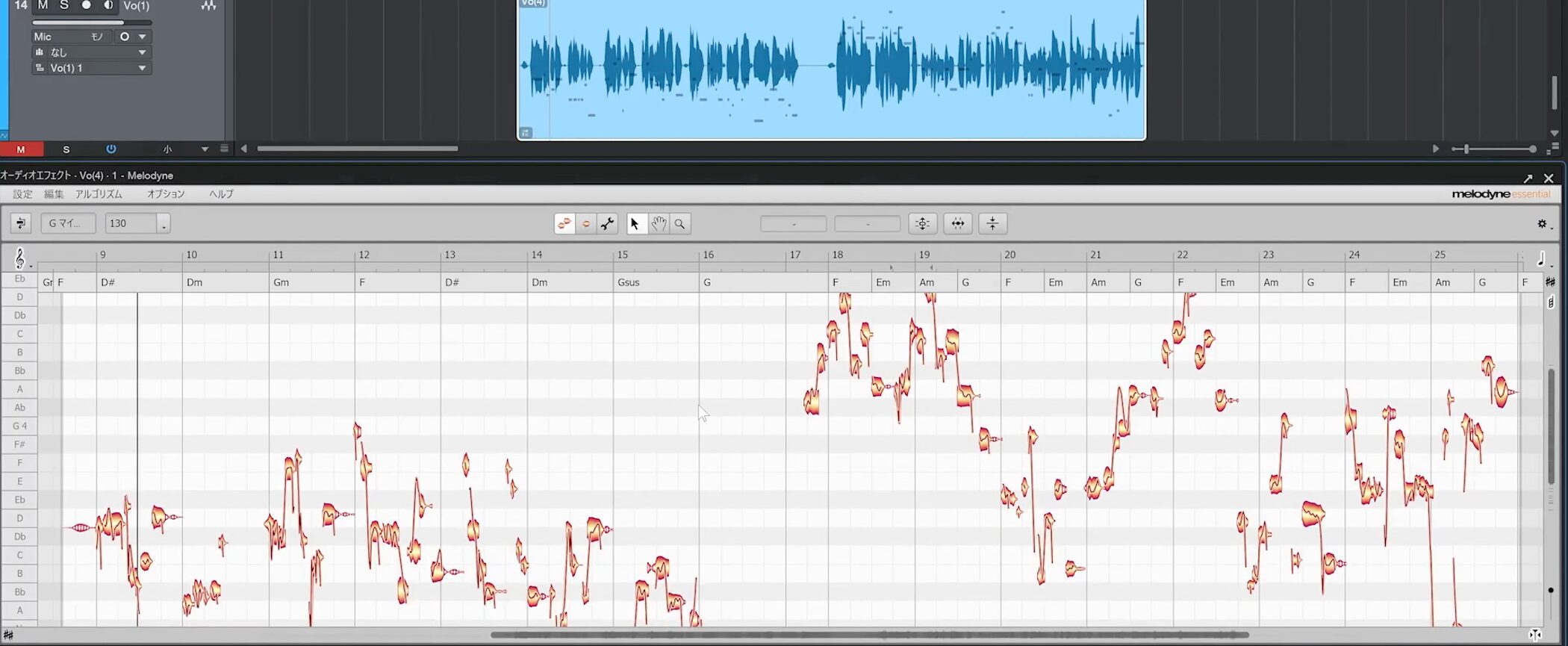The height and width of the screenshot is (646, 1568).
Task: Click the Vo(1) track volume slider
Action: coord(91,22)
